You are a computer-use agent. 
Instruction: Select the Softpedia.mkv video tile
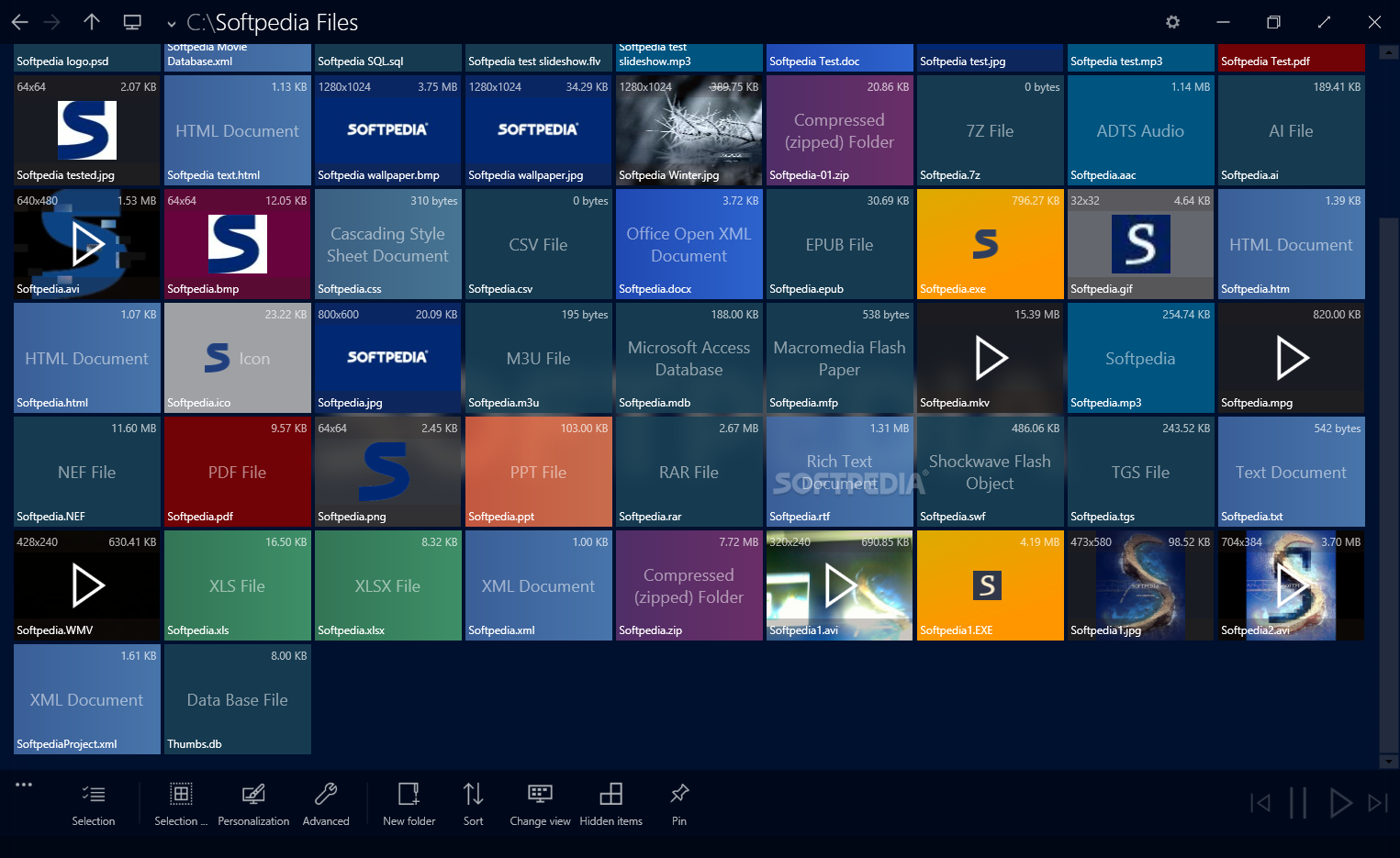991,358
